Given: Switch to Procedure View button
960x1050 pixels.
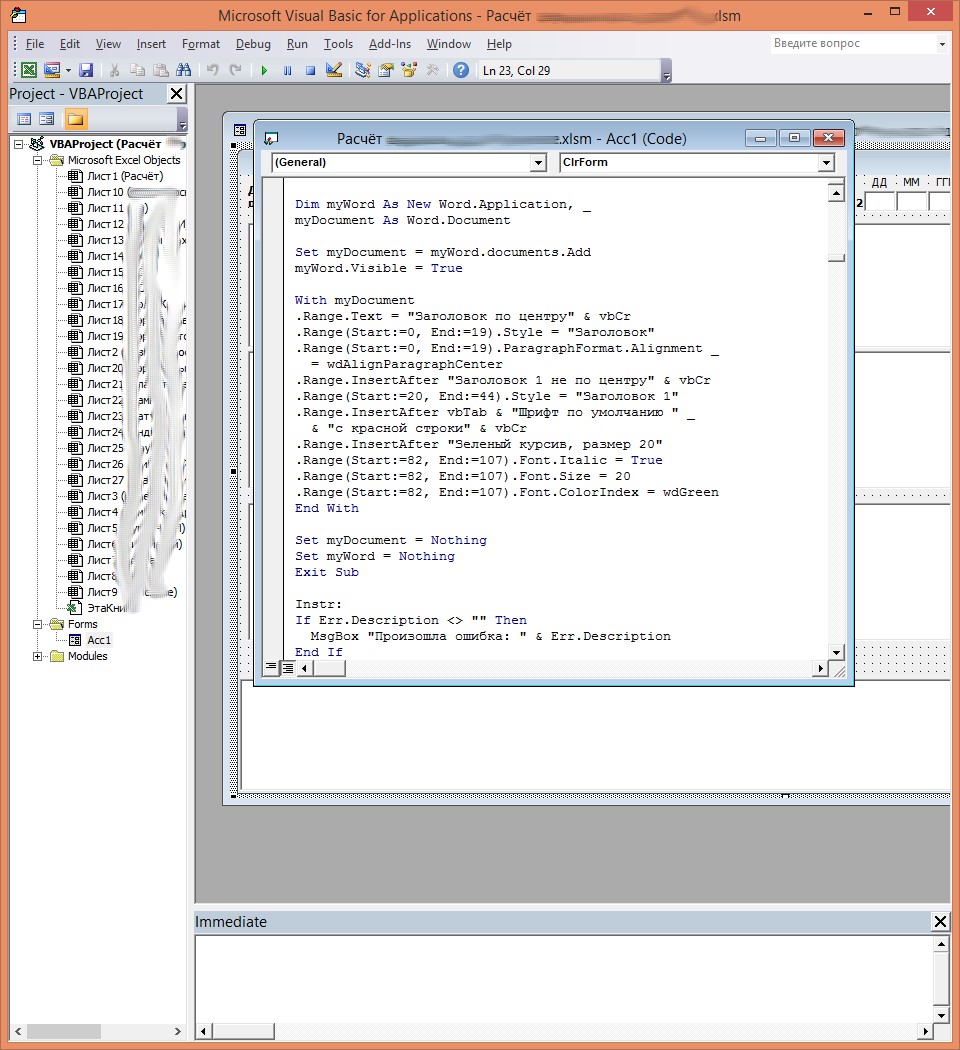Looking at the screenshot, I should click(271, 668).
